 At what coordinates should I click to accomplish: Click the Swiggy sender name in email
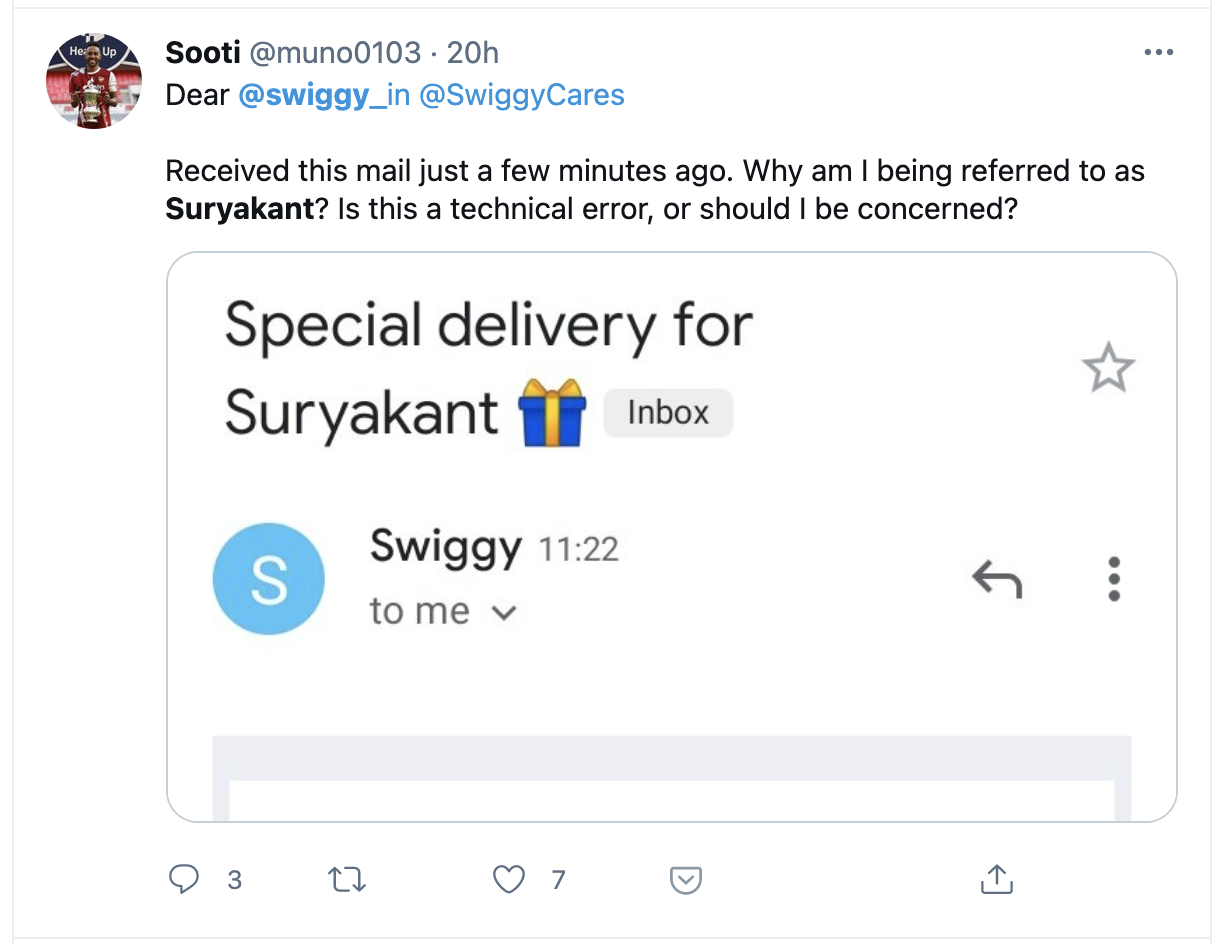pos(445,546)
